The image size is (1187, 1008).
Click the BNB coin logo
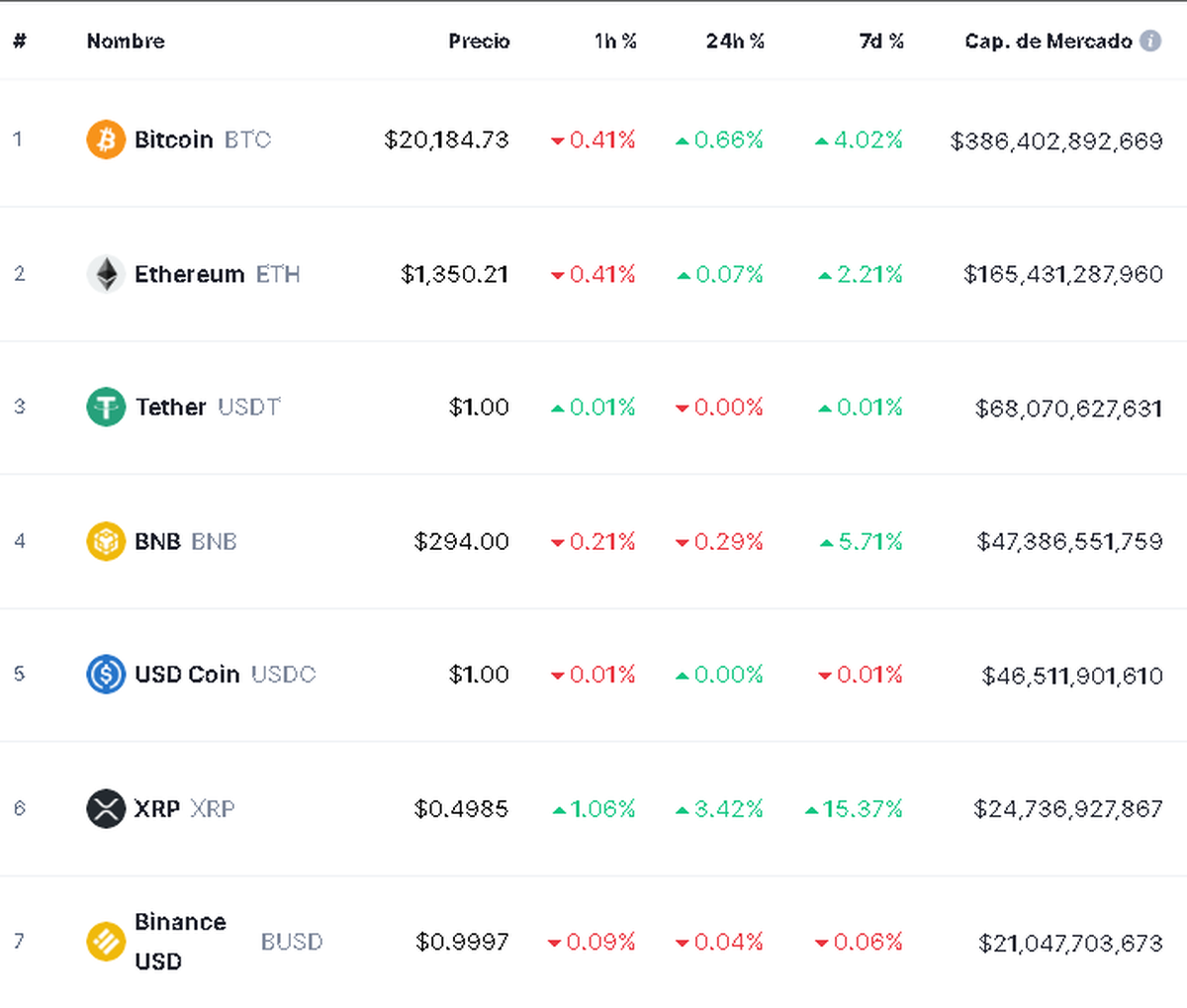click(106, 541)
